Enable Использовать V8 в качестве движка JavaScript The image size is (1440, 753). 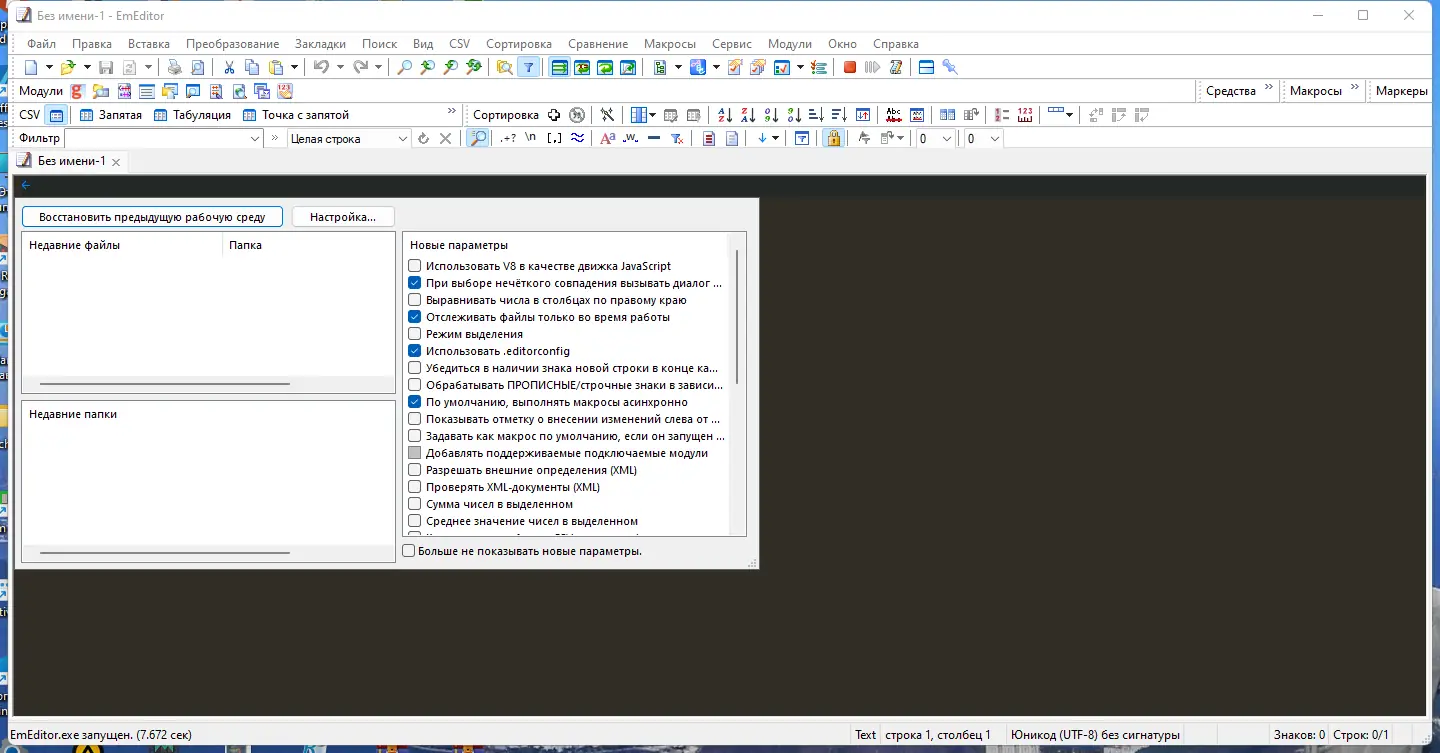coord(414,265)
